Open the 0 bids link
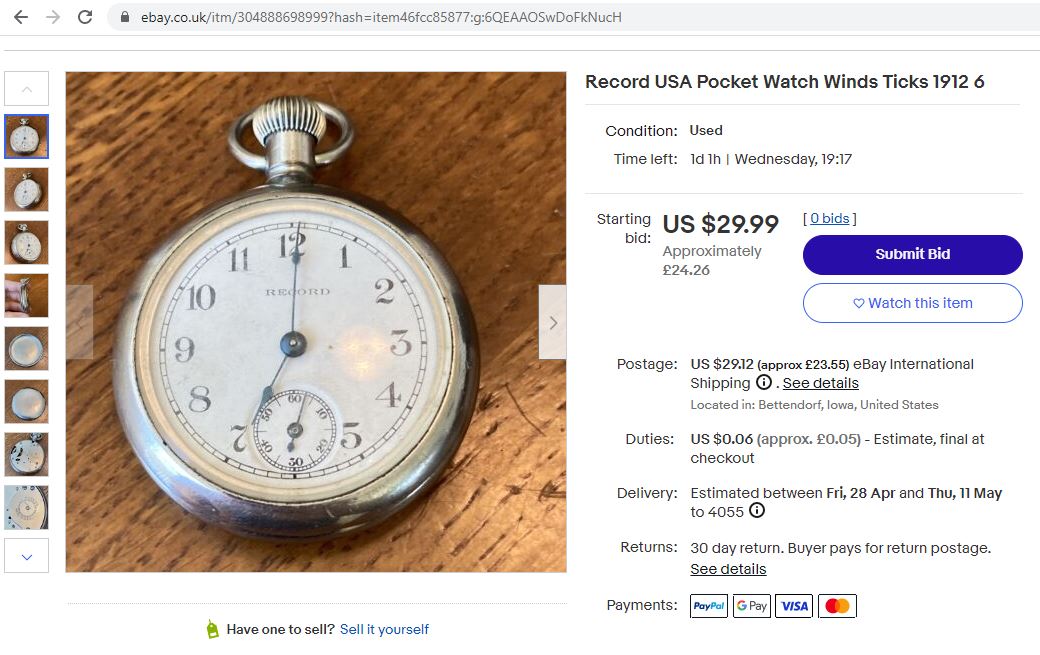 [829, 218]
